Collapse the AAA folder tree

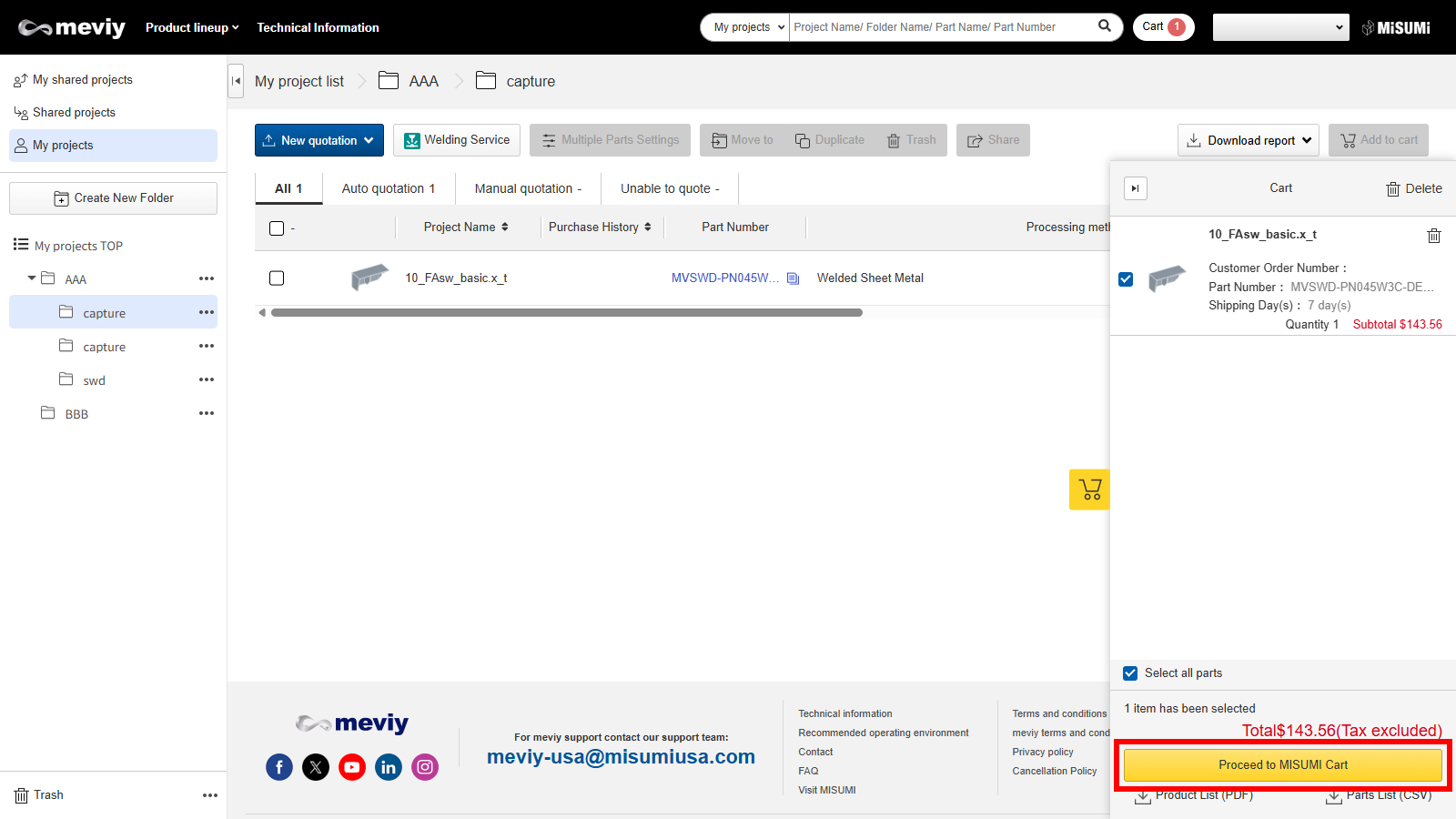32,278
